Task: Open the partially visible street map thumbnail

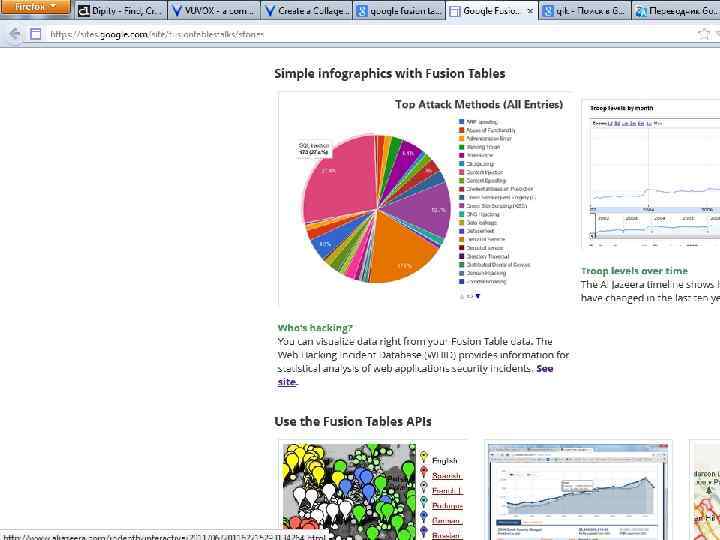Action: pos(706,491)
